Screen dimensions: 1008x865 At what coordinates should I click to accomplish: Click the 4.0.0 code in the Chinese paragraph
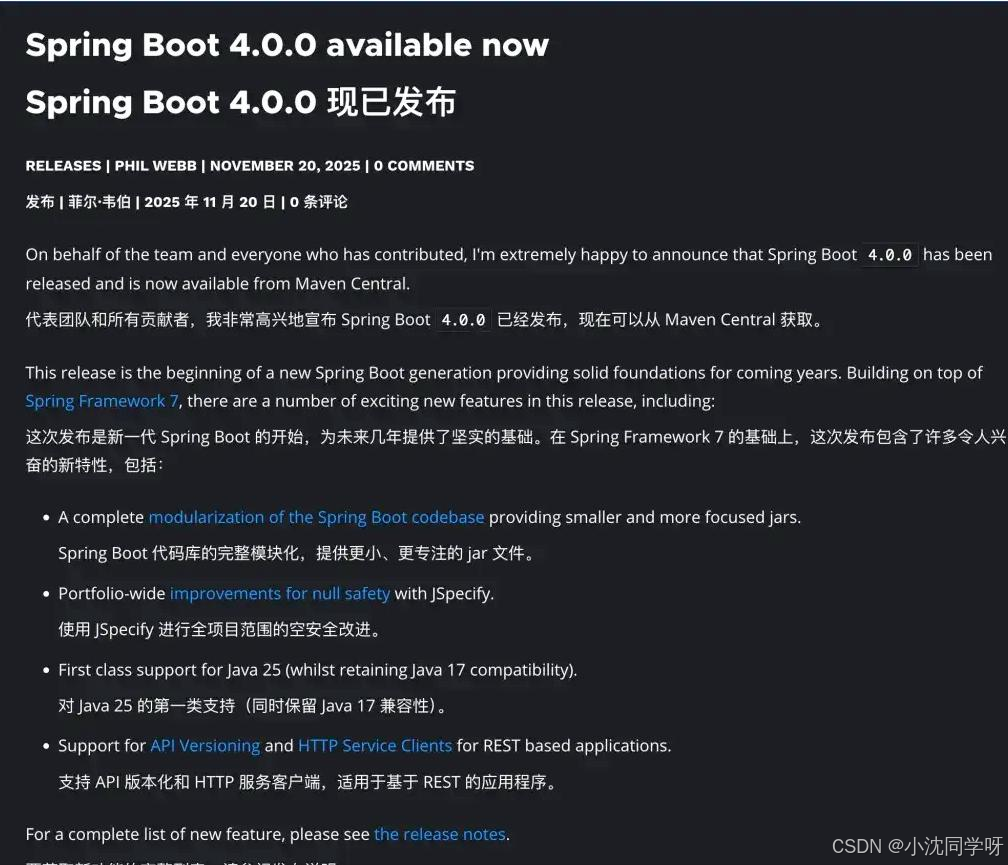coord(464,319)
